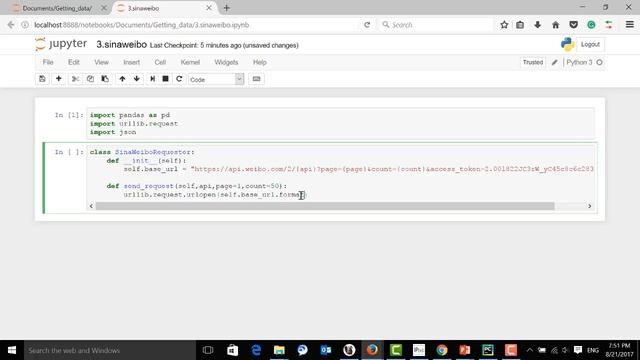Viewport: 640px width, 360px height.
Task: Open the File menu
Action: coord(48,62)
